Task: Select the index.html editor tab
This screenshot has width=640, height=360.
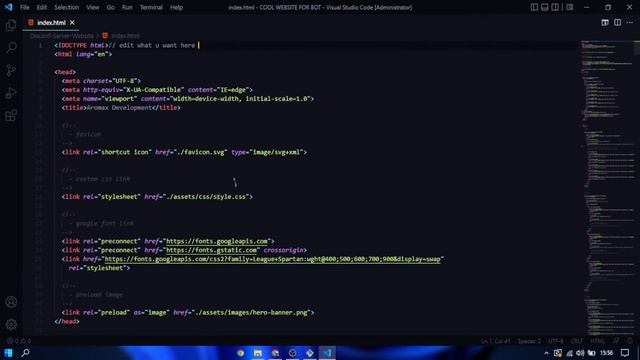Action: (x=51, y=23)
